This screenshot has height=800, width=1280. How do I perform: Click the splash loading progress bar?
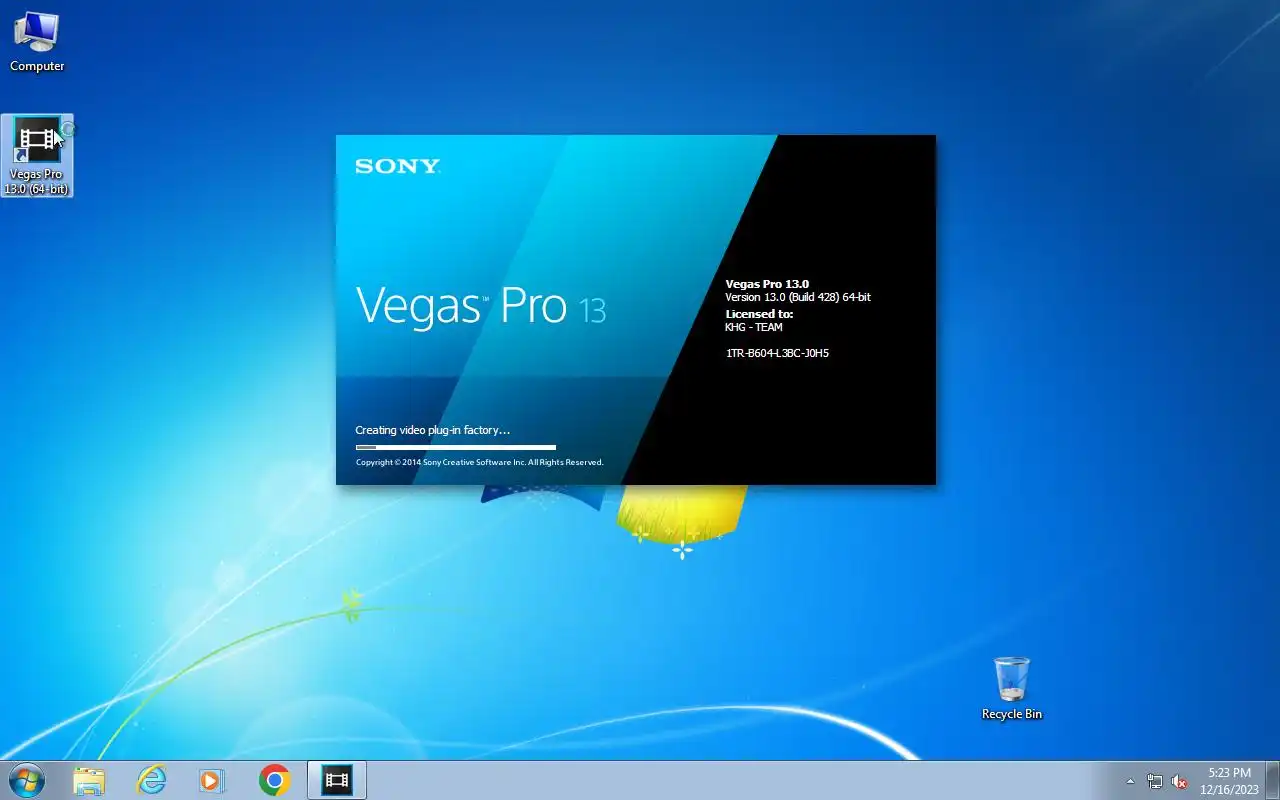click(455, 447)
